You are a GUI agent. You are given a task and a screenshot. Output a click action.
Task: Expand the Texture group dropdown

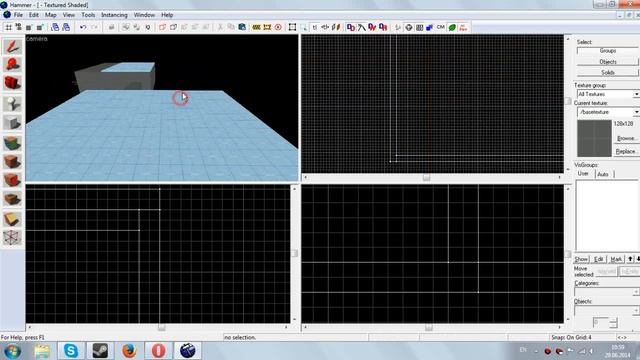coord(636,94)
